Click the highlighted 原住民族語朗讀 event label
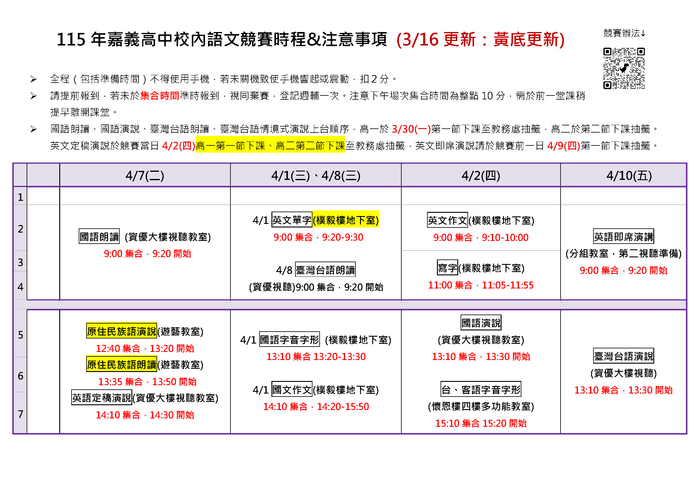The width and height of the screenshot is (700, 495). point(122,365)
